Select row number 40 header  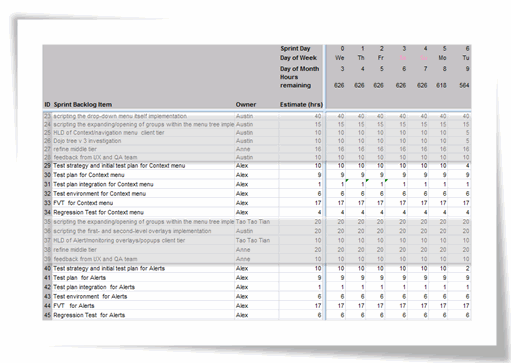(x=47, y=268)
